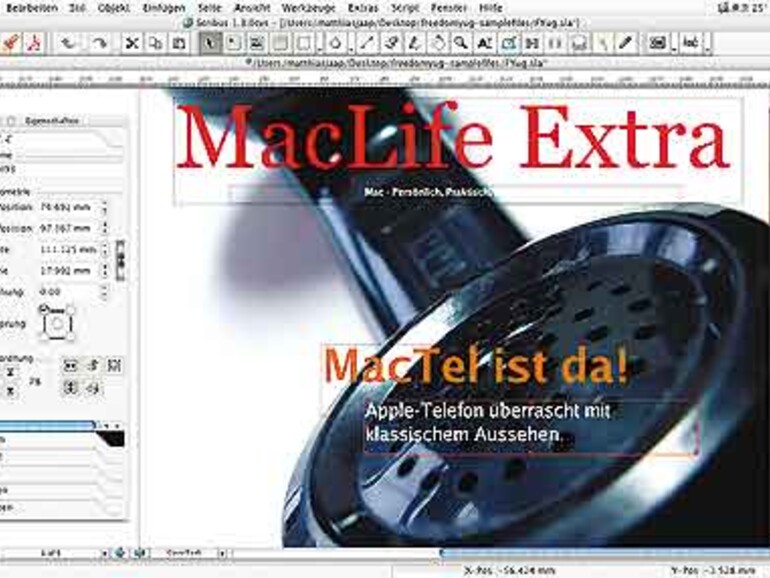
Task: Open the Extras menu
Action: 363,8
